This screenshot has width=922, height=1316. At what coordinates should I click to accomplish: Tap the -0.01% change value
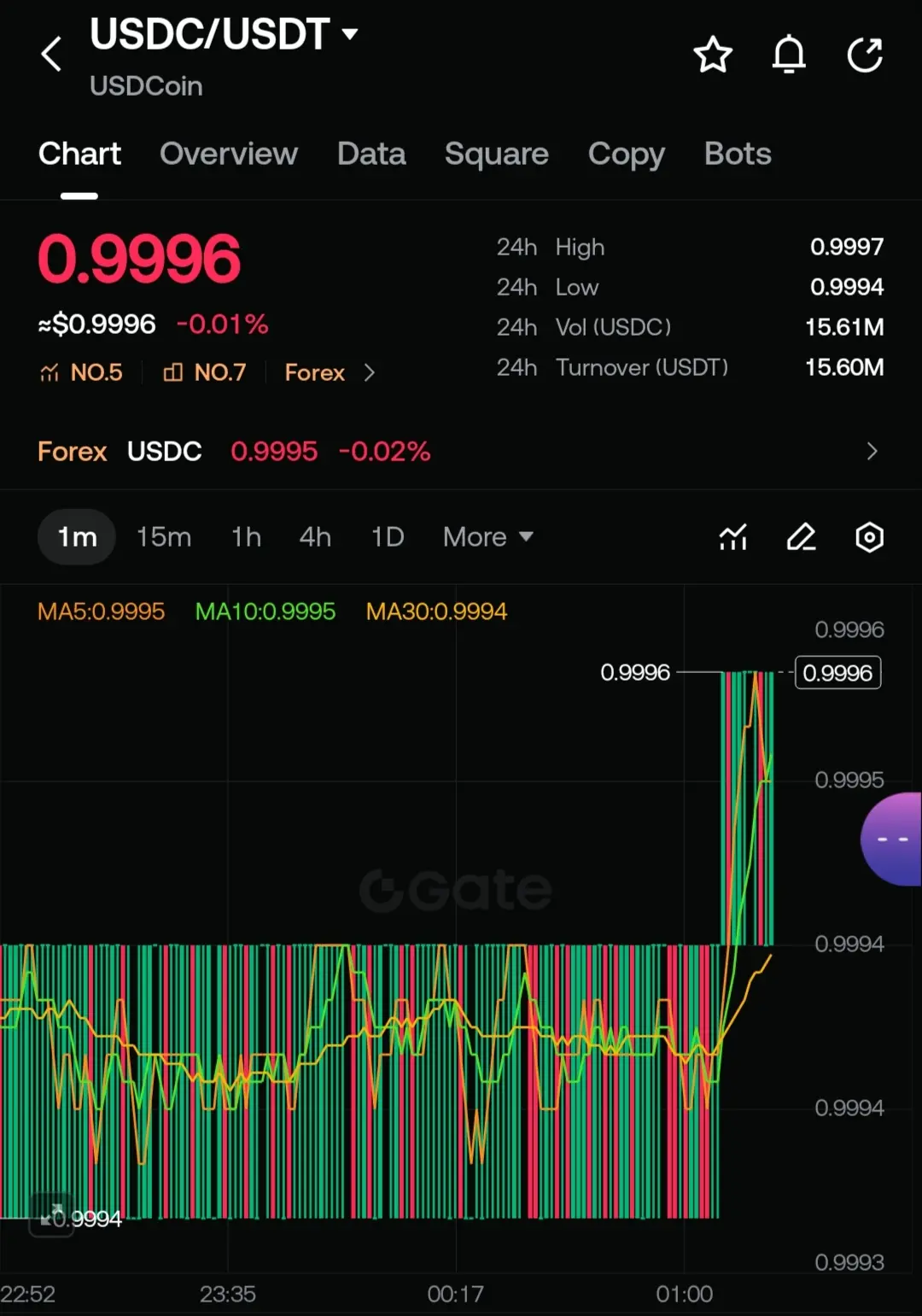(x=223, y=325)
